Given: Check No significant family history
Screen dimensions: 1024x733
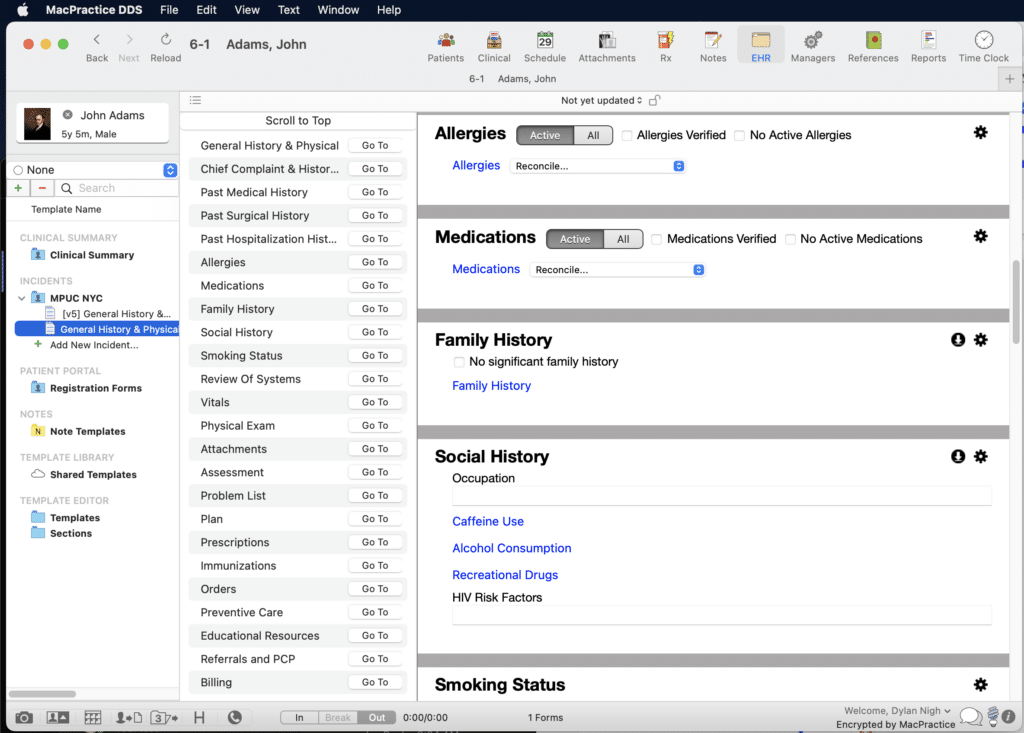Looking at the screenshot, I should (459, 362).
